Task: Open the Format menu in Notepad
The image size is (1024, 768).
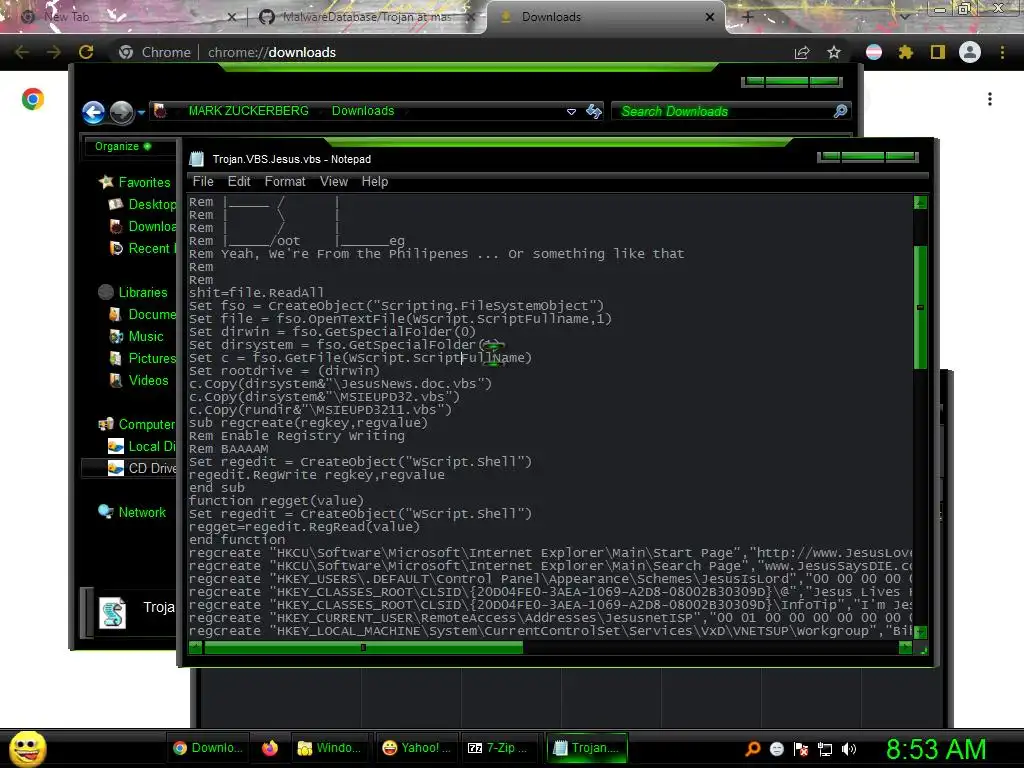Action: (285, 182)
